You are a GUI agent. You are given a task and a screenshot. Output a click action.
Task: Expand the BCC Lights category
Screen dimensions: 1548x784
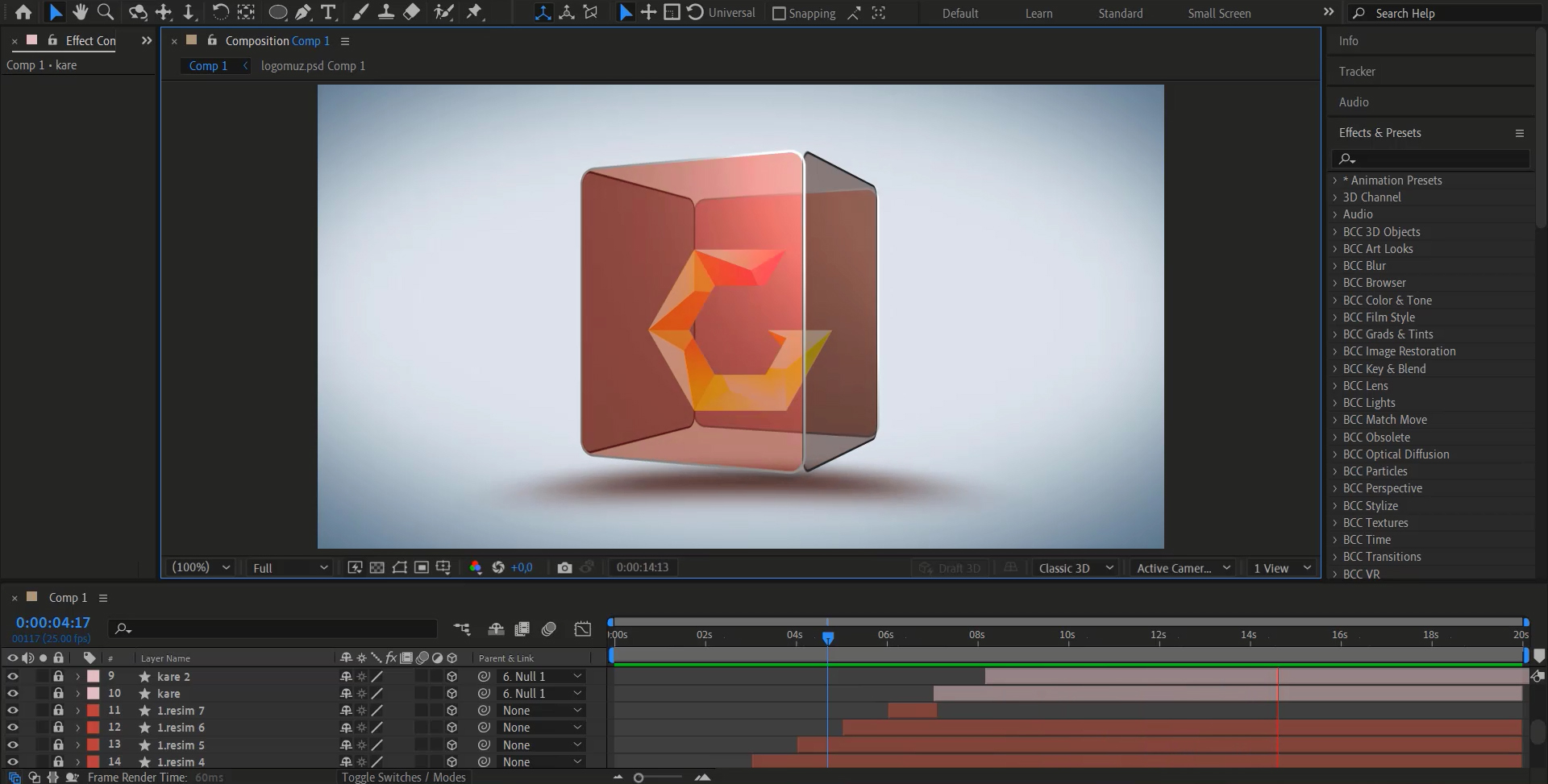click(x=1335, y=403)
